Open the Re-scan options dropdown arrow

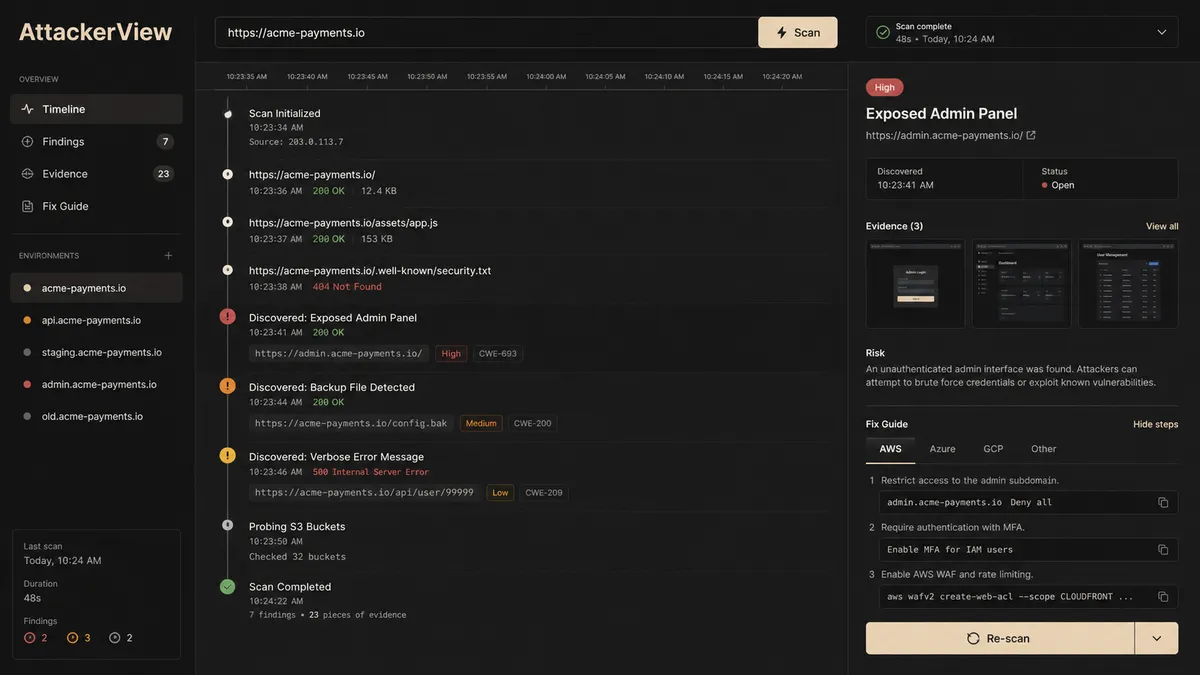[x=1157, y=638]
